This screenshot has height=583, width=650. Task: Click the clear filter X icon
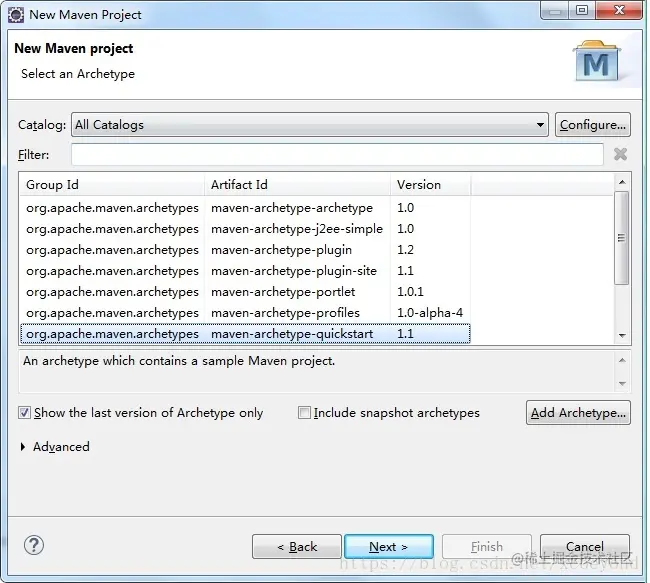click(x=621, y=154)
